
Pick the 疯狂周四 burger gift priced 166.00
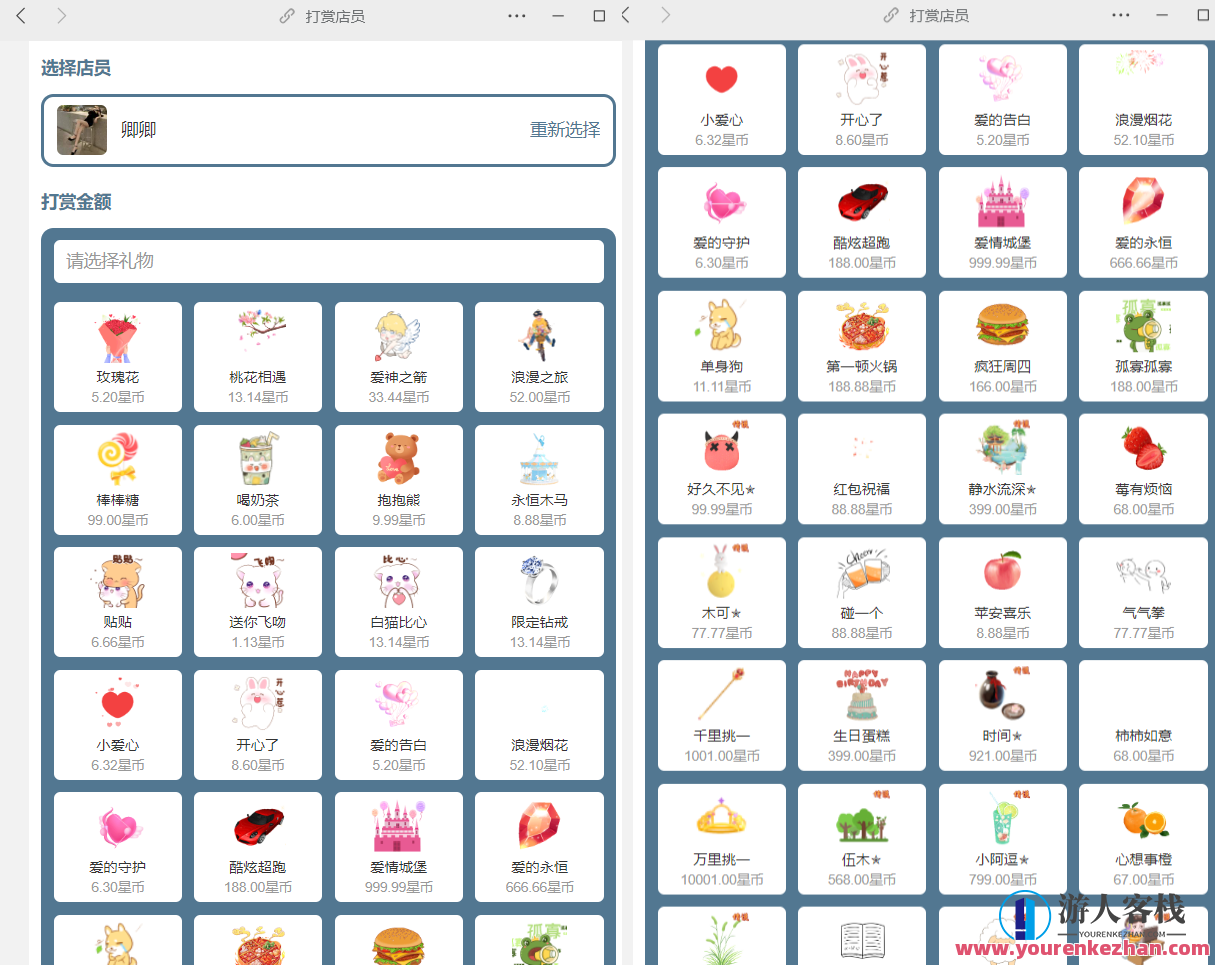pos(1003,346)
